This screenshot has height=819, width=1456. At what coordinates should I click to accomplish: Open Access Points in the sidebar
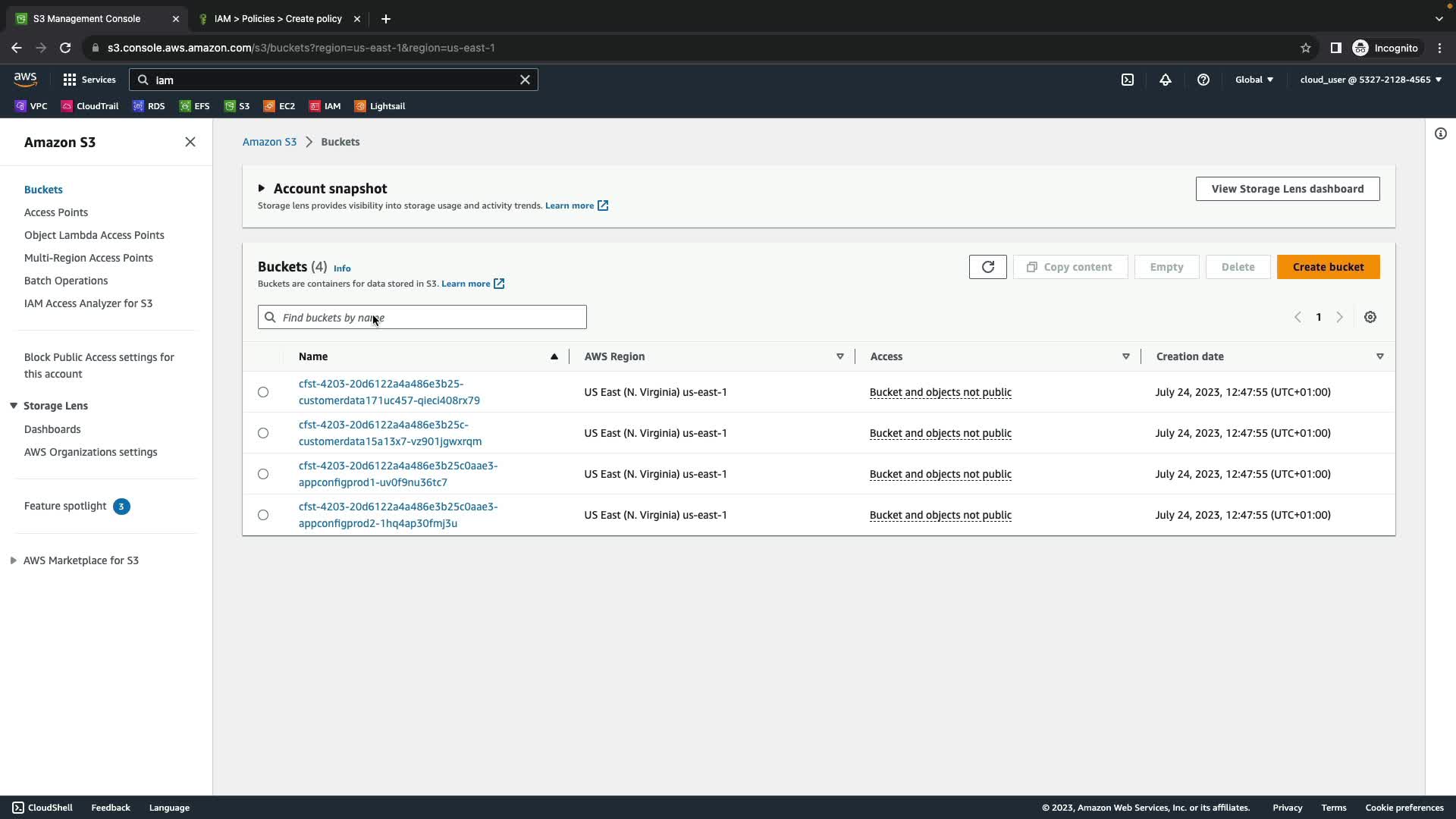click(x=56, y=212)
